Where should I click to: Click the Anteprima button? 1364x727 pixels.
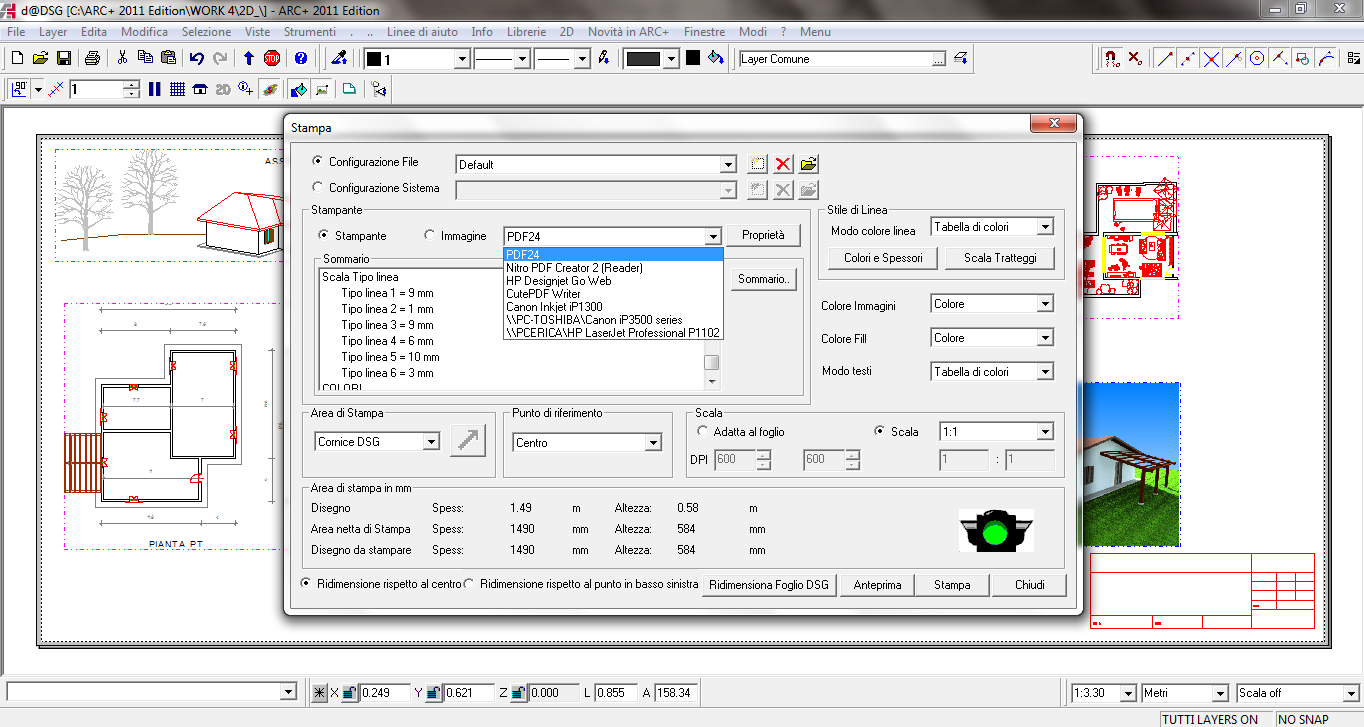(x=877, y=585)
